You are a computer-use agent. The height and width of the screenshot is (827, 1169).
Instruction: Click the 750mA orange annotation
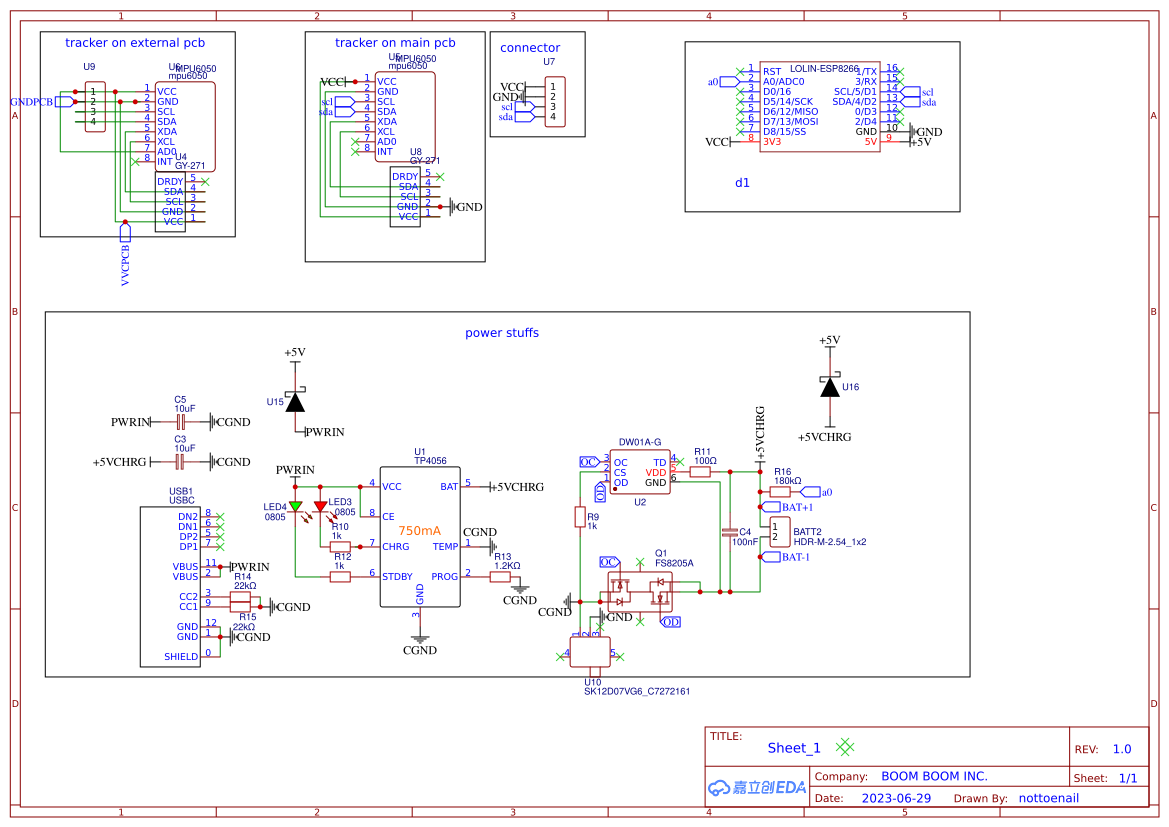(x=419, y=530)
